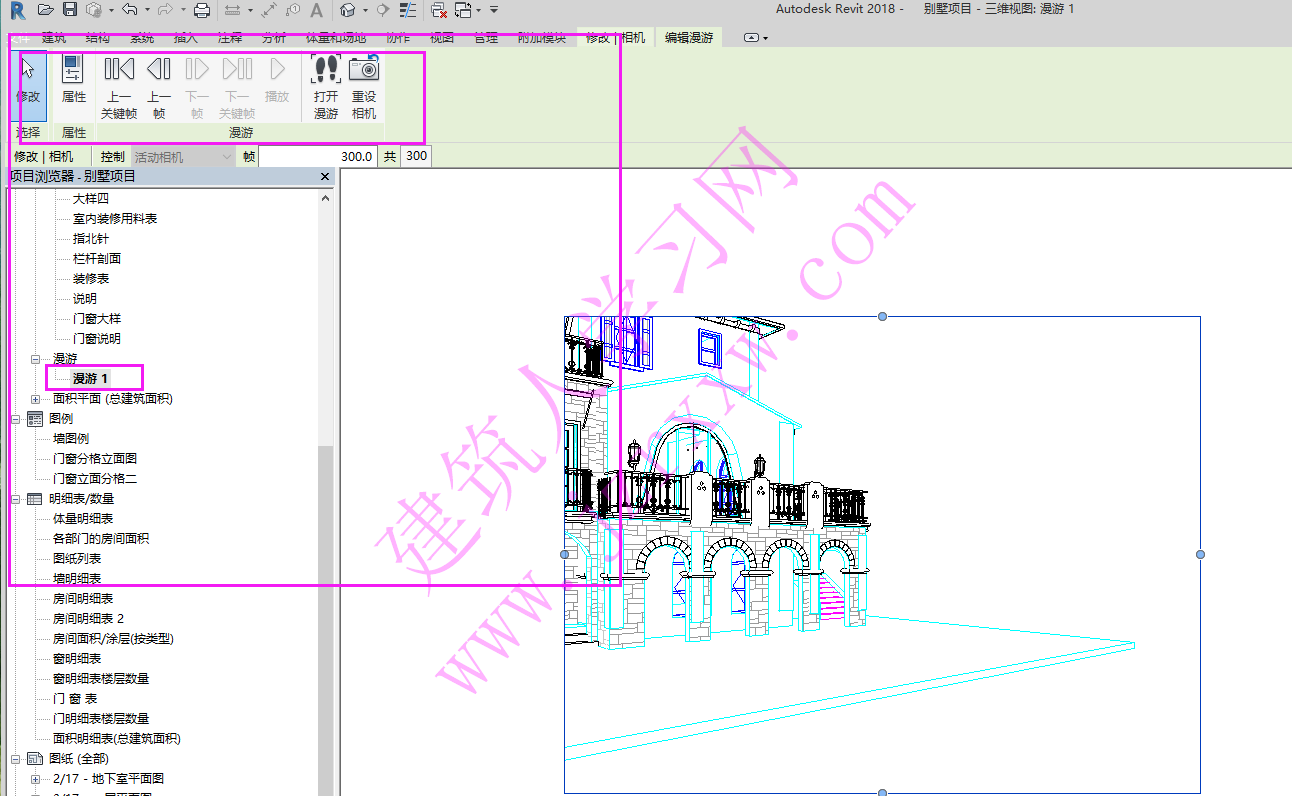Screen dimensions: 1292x796
Task: Open the Default 3D View house icon
Action: 347,10
